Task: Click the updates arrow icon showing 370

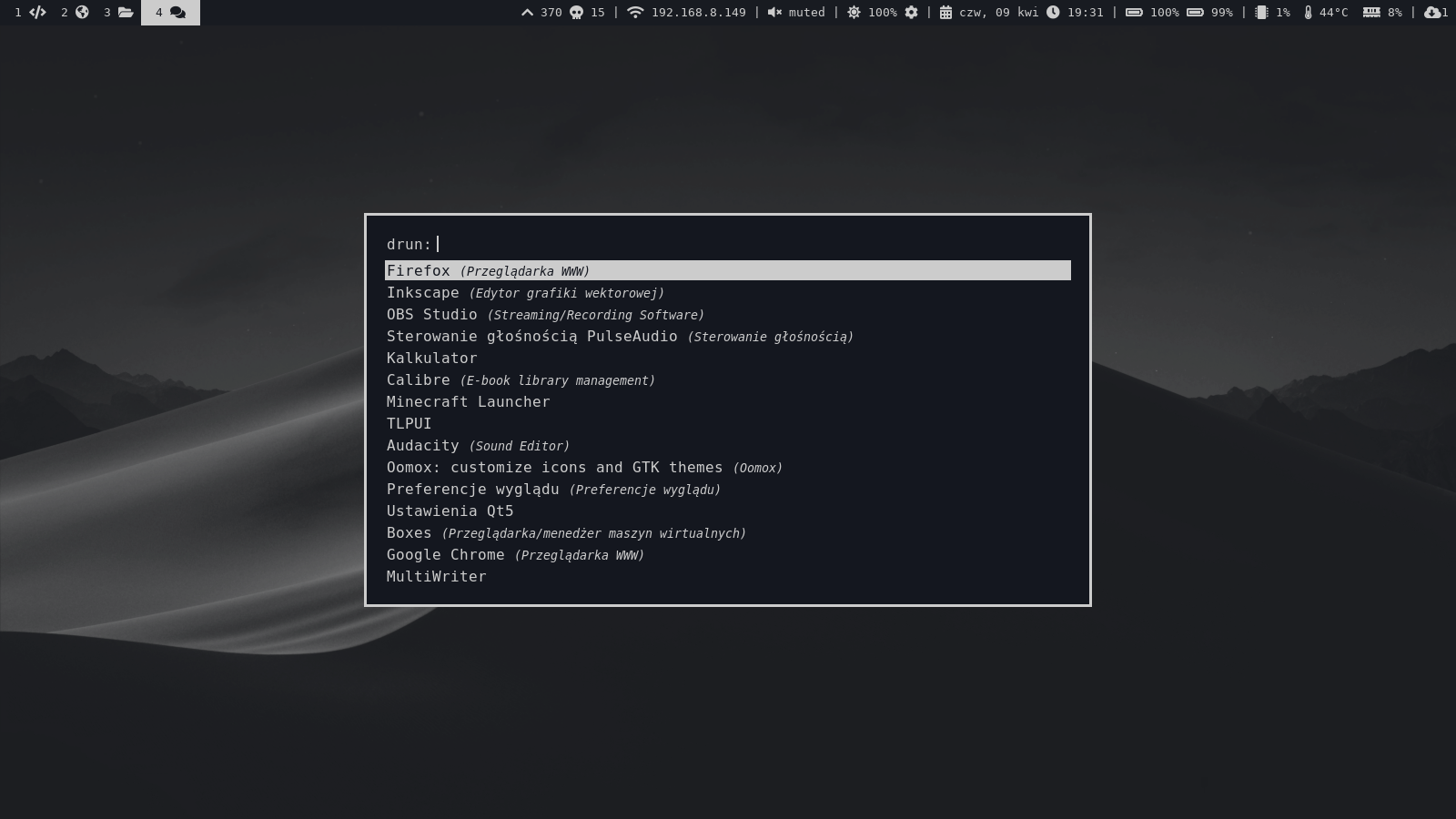Action: (x=527, y=13)
